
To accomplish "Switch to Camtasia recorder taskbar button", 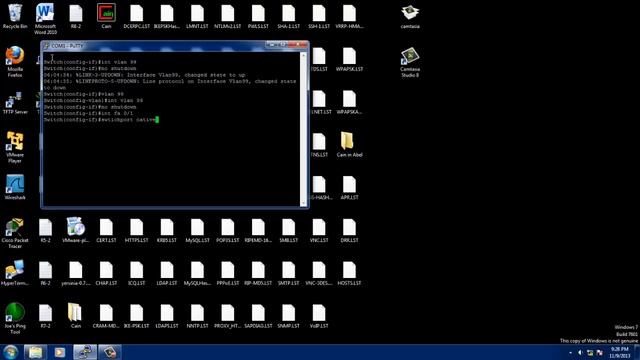I will pos(109,352).
